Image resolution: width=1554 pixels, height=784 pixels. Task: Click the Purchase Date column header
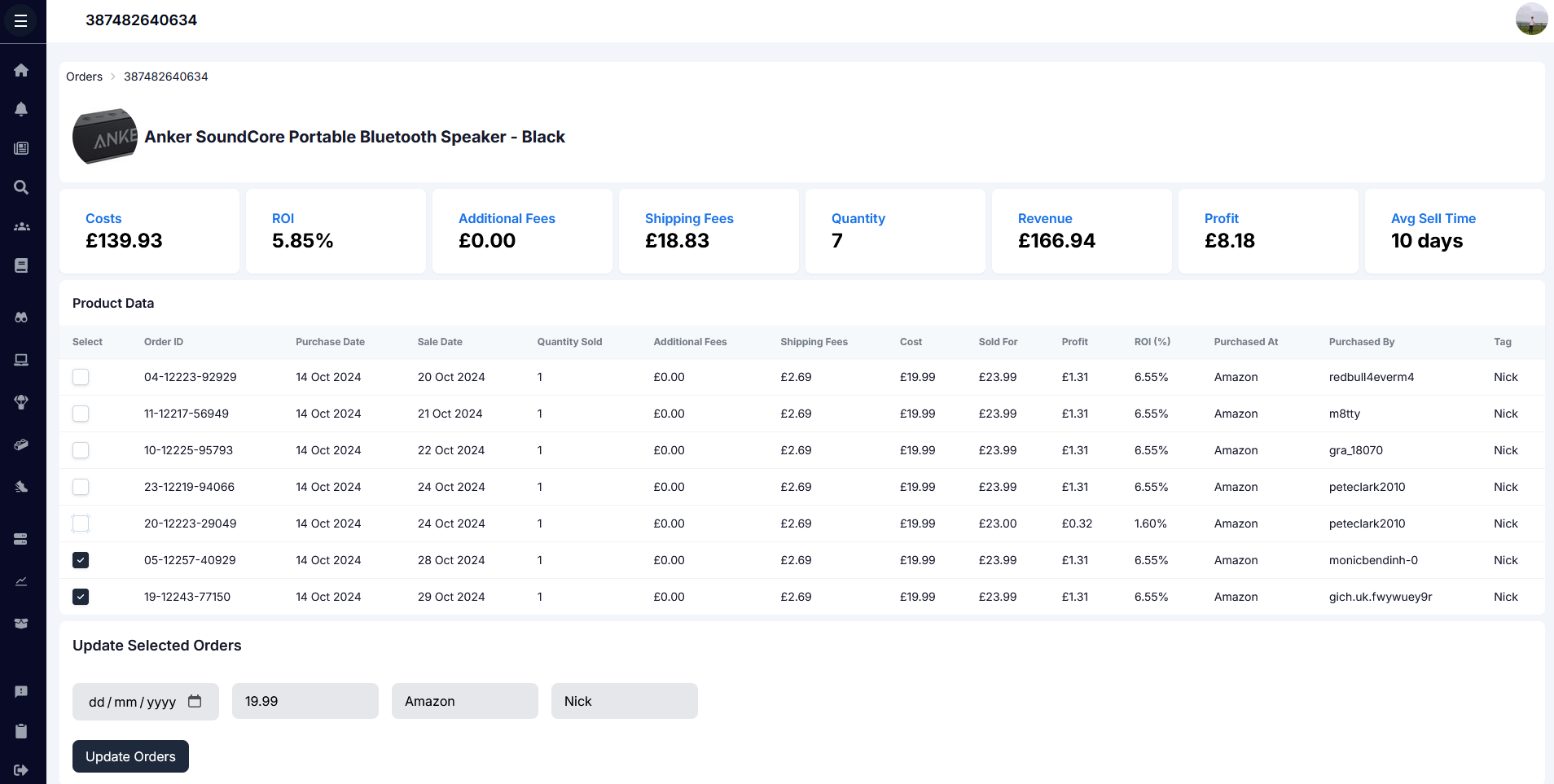[x=330, y=342]
